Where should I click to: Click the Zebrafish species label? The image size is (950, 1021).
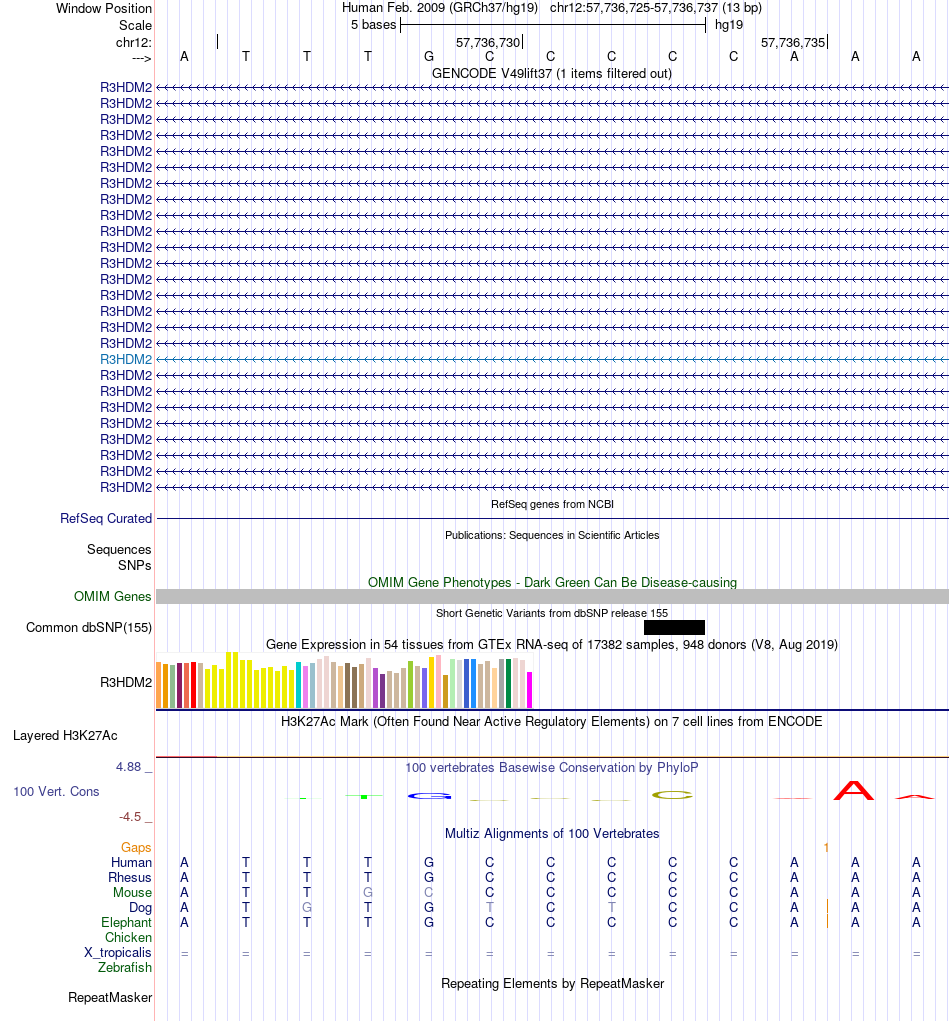124,967
